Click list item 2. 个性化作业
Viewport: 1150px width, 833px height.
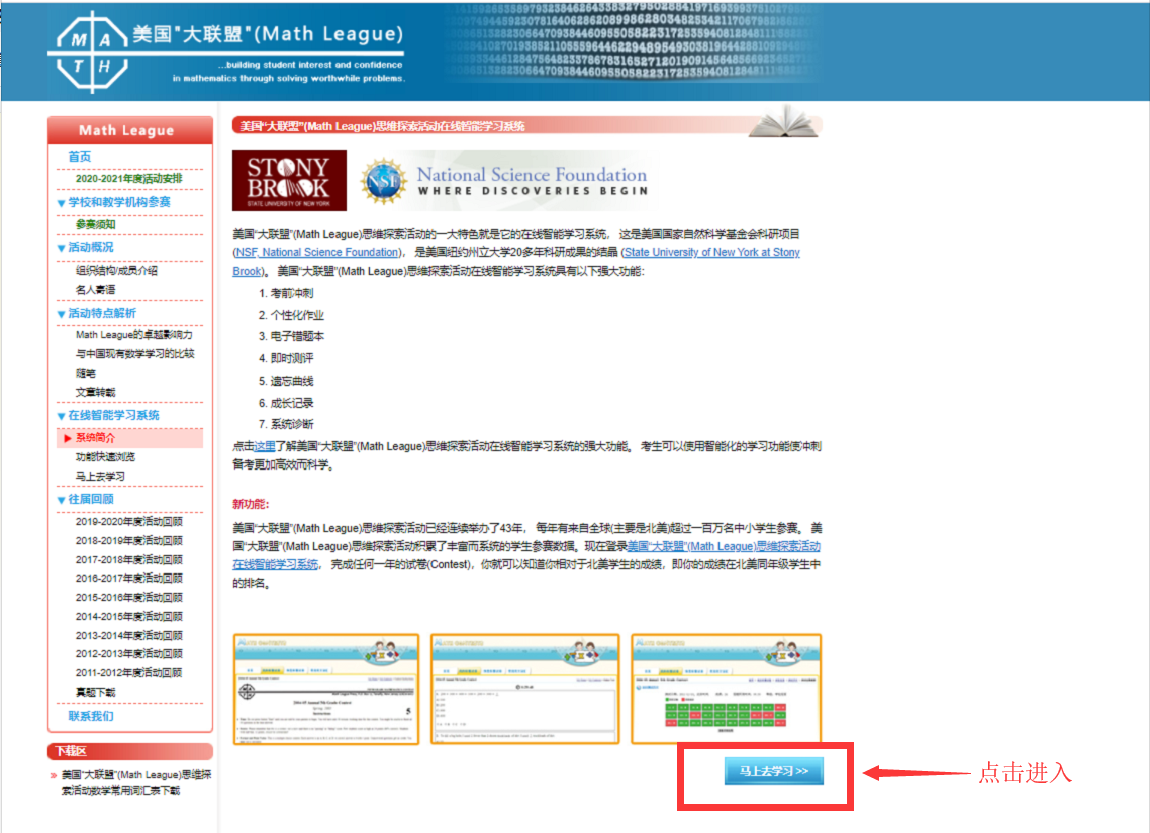(291, 315)
